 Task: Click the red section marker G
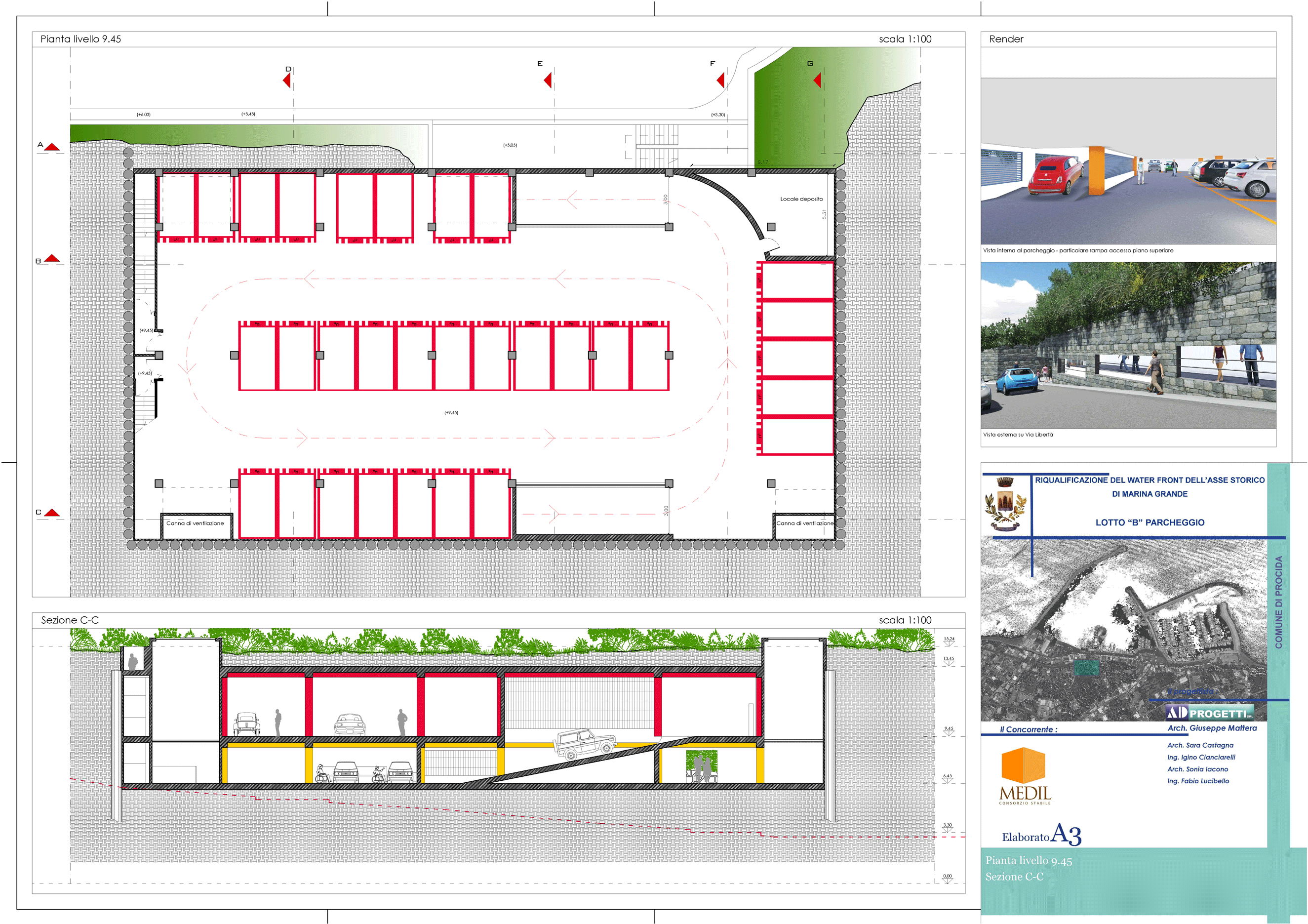click(818, 80)
